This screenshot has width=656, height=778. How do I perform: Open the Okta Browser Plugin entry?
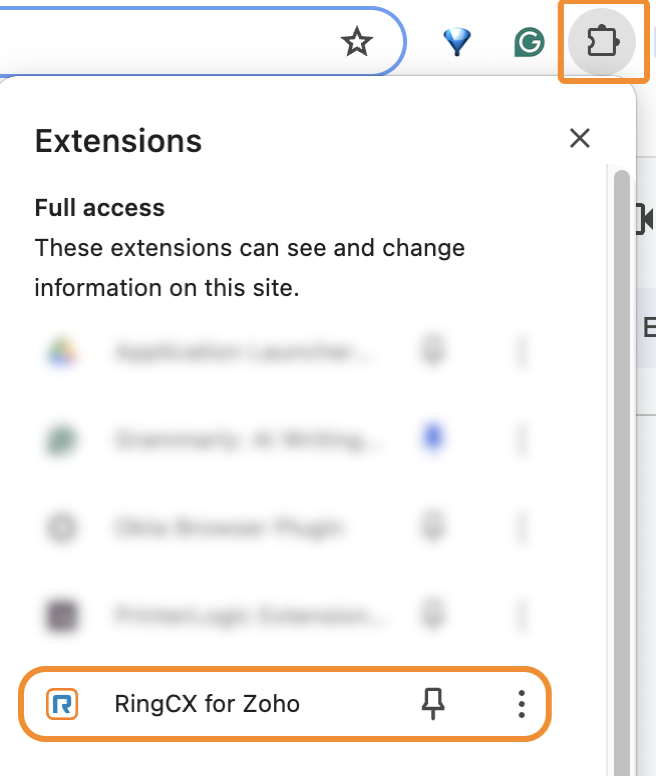point(230,526)
